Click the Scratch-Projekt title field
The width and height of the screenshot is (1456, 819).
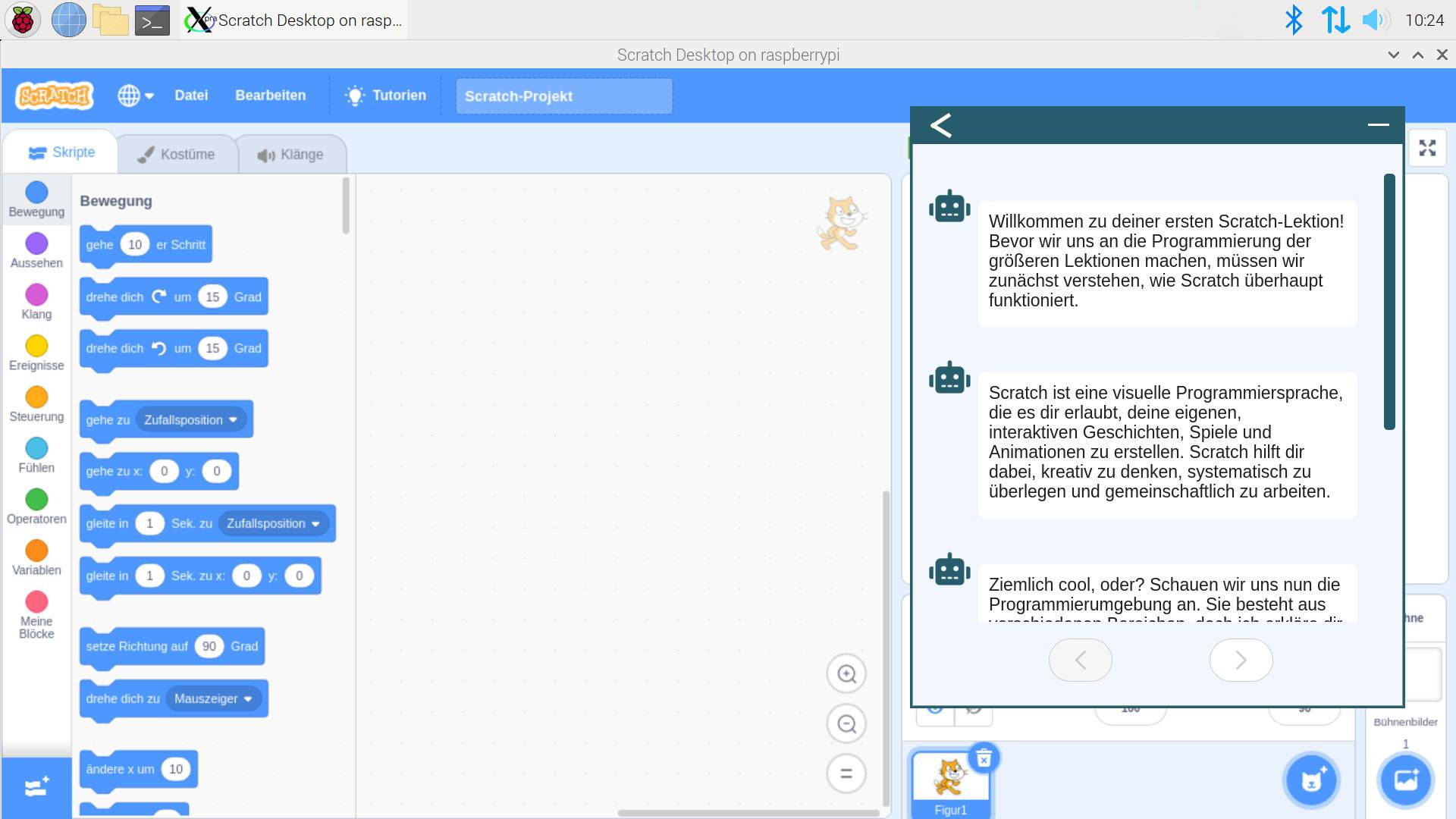point(563,96)
